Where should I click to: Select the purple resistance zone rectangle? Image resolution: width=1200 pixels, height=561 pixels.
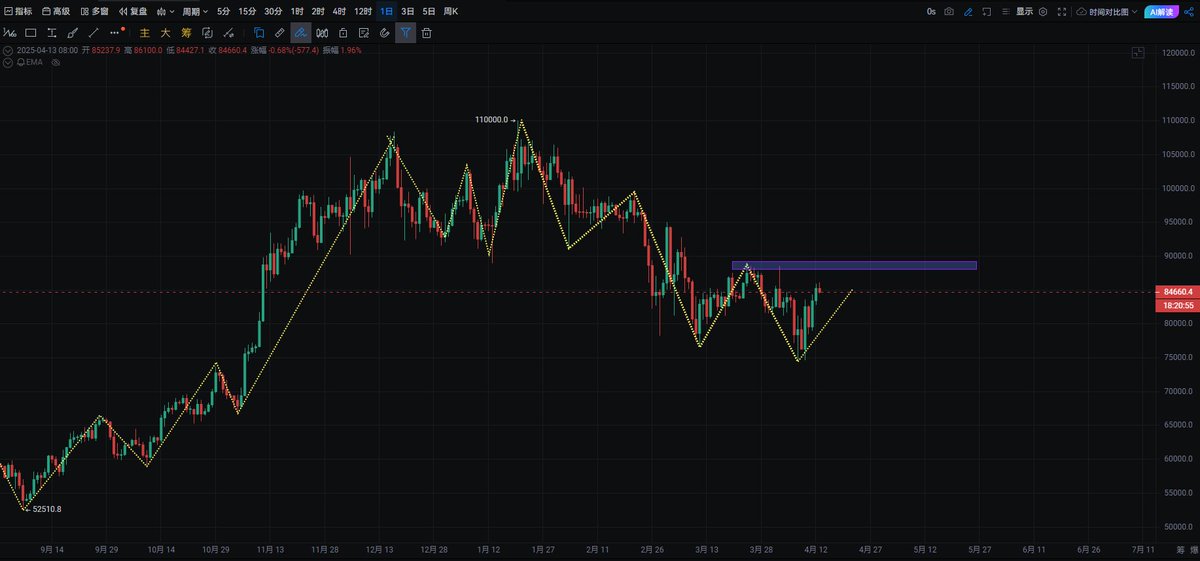click(854, 265)
